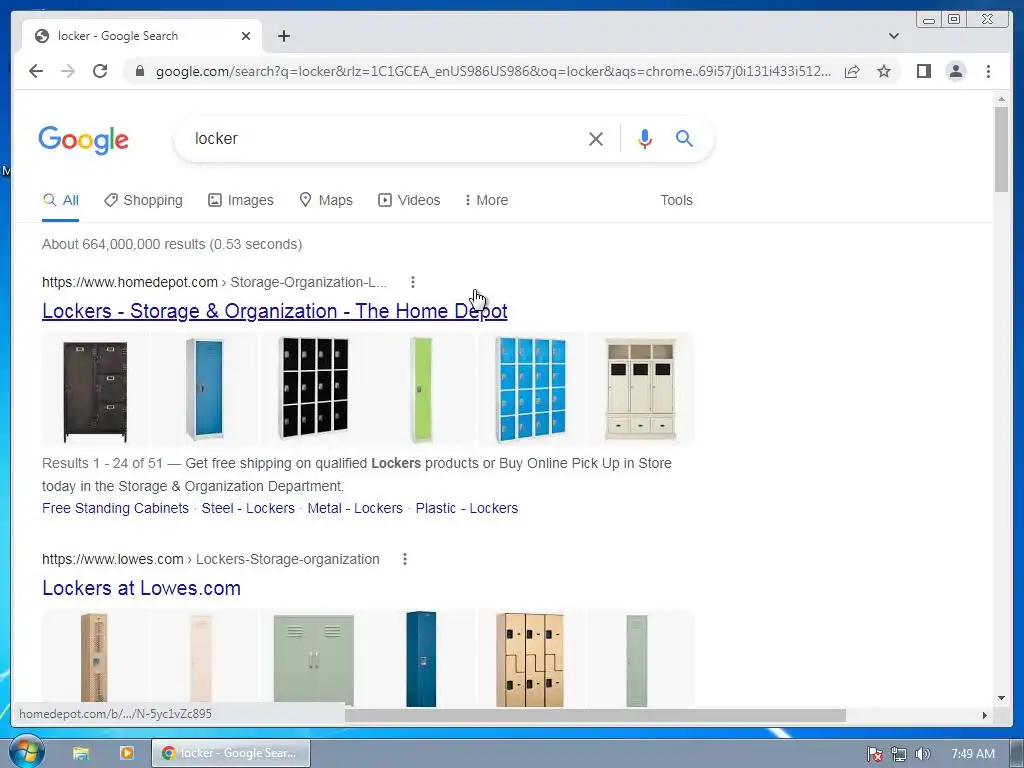1024x768 pixels.
Task: Click the green locker thumbnail
Action: coord(422,390)
